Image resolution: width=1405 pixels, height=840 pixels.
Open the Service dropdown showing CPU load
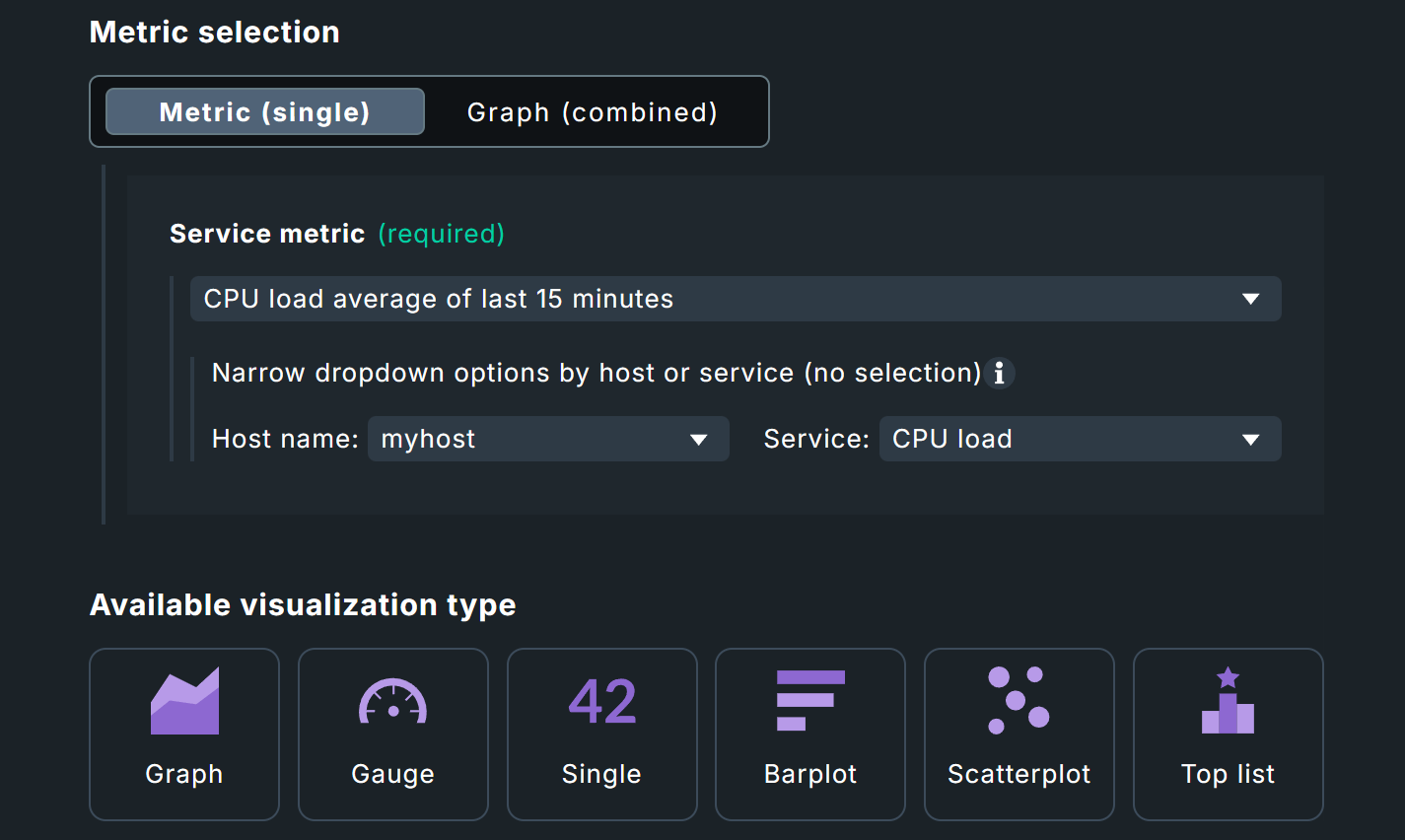pyautogui.click(x=1080, y=439)
